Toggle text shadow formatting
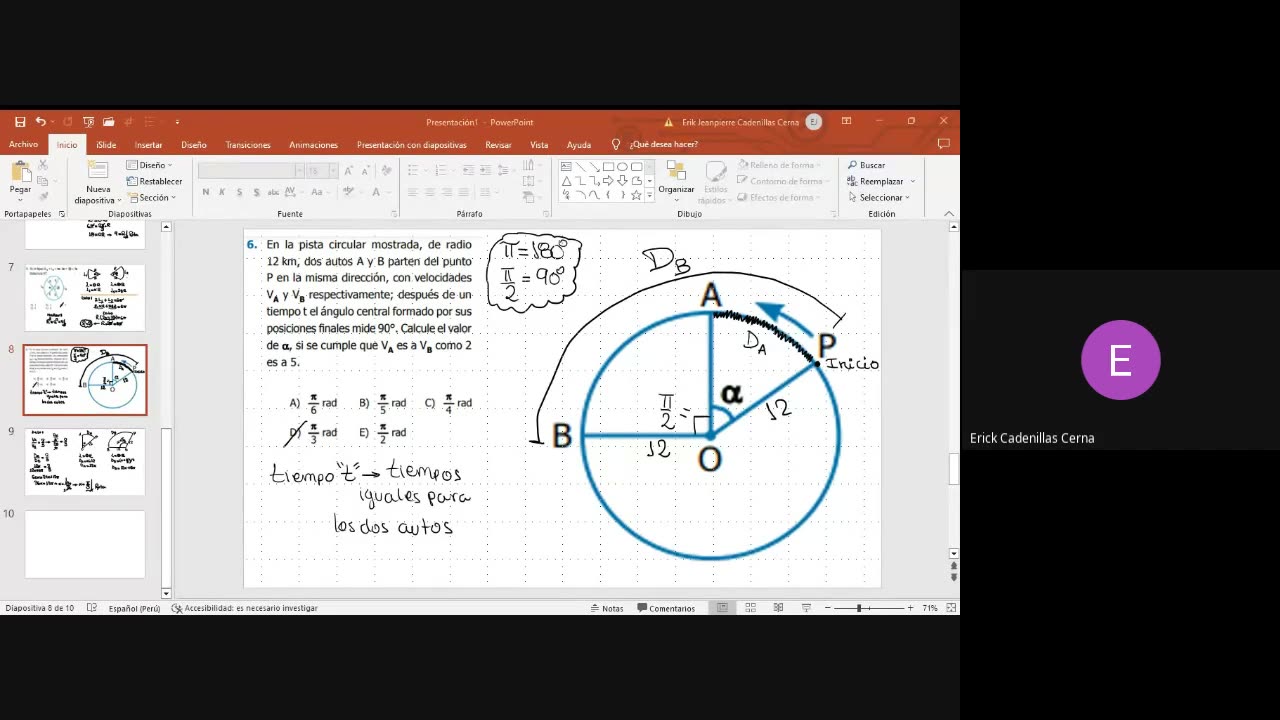 point(257,192)
